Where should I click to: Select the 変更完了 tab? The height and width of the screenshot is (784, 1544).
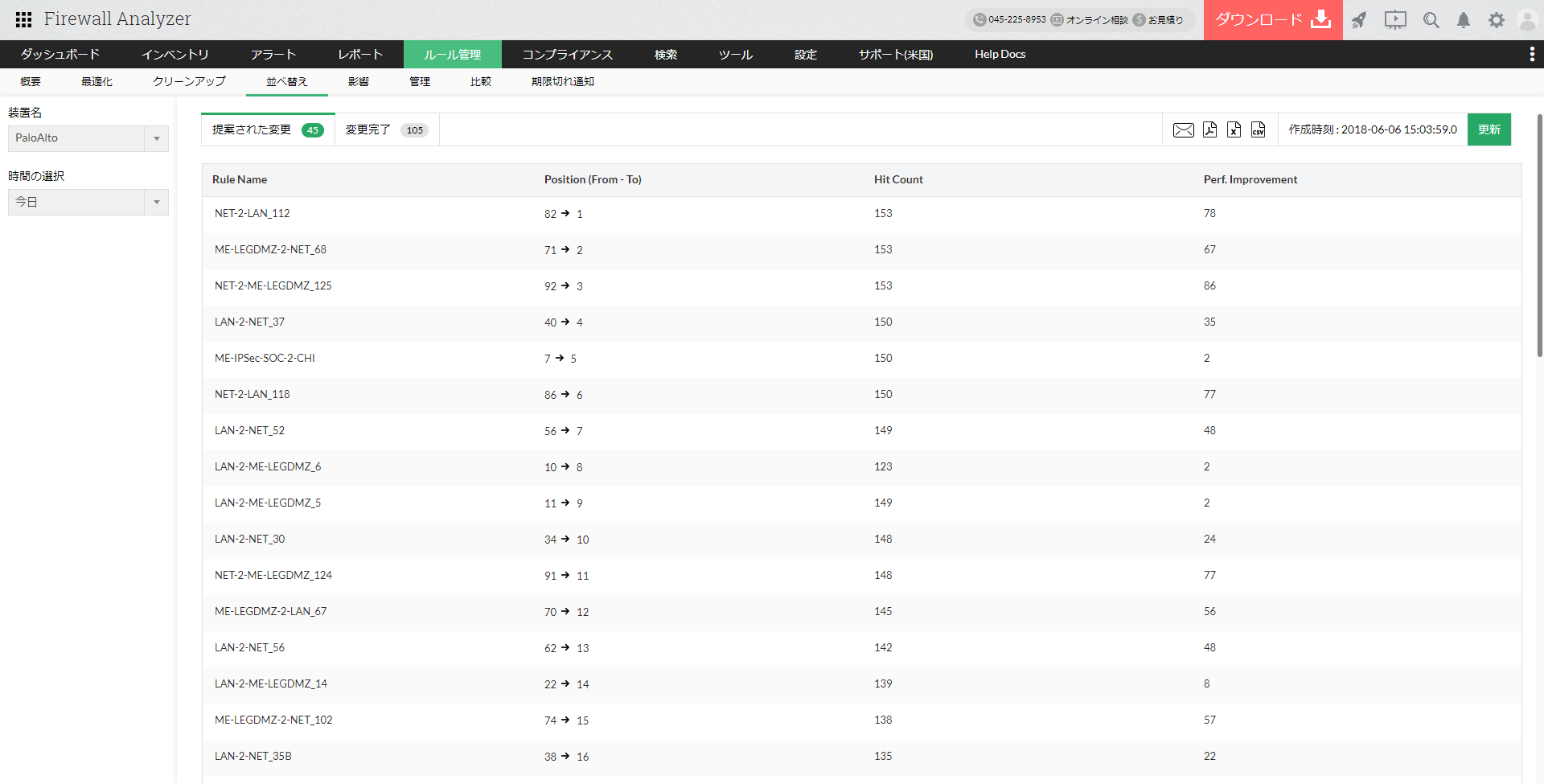tap(387, 129)
